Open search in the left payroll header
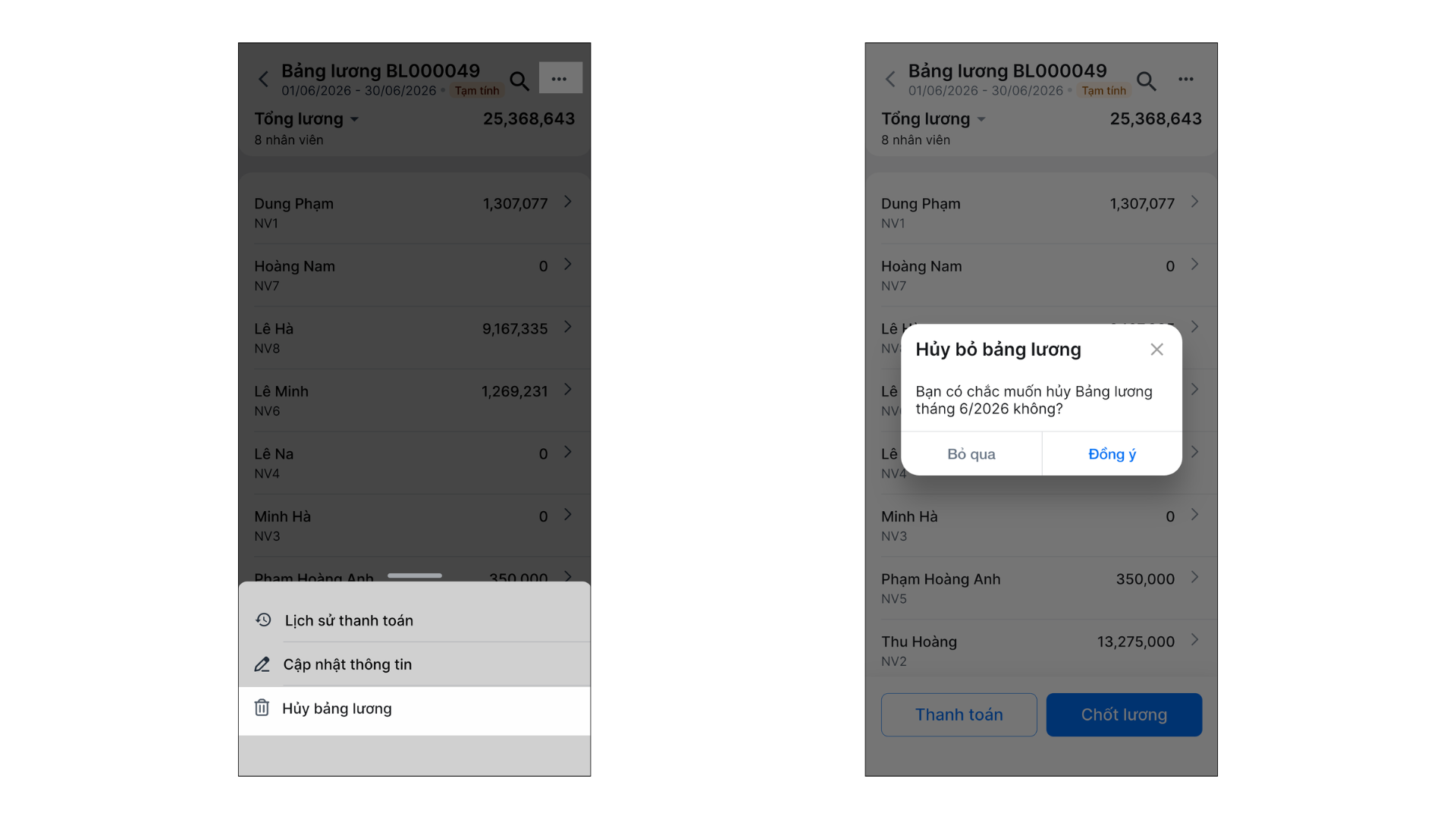The height and width of the screenshot is (819, 1456). click(519, 80)
